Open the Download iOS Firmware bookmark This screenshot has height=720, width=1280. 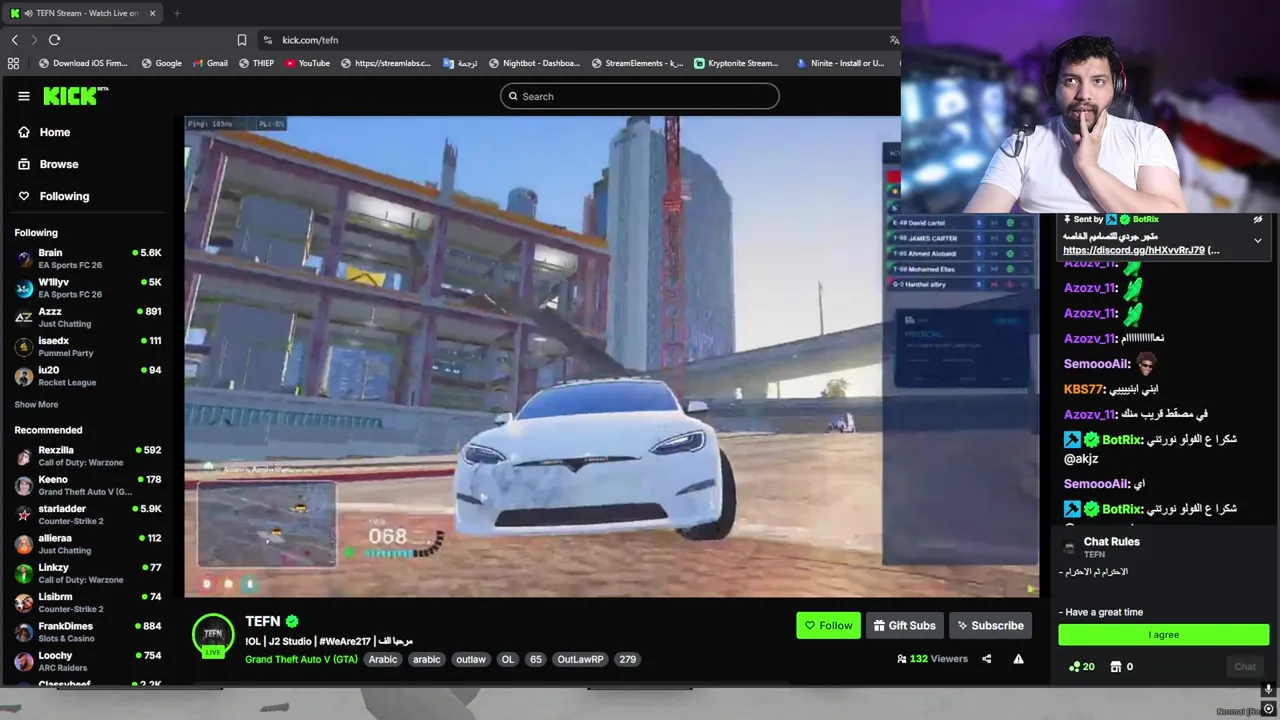tap(83, 63)
